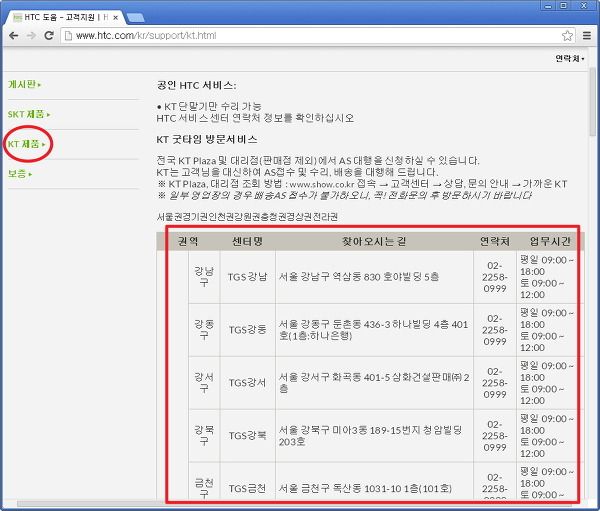
Task: Bookmark this page with the star icon
Action: point(567,36)
